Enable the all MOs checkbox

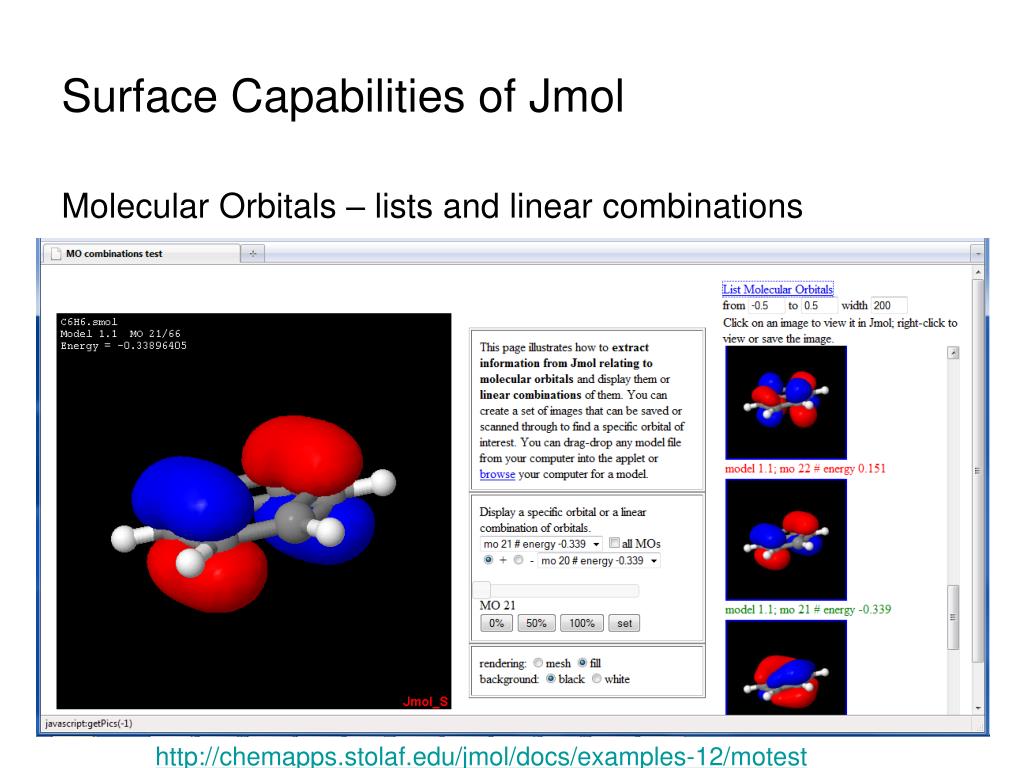point(614,543)
